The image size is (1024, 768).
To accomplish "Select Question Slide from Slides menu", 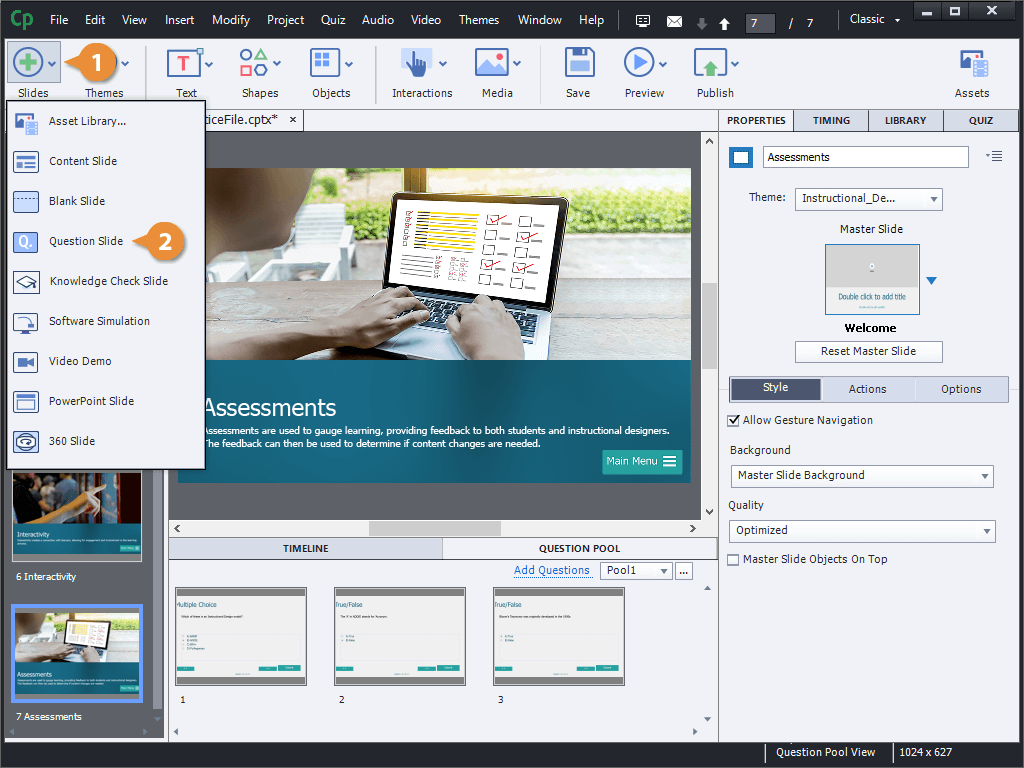I will pos(86,241).
